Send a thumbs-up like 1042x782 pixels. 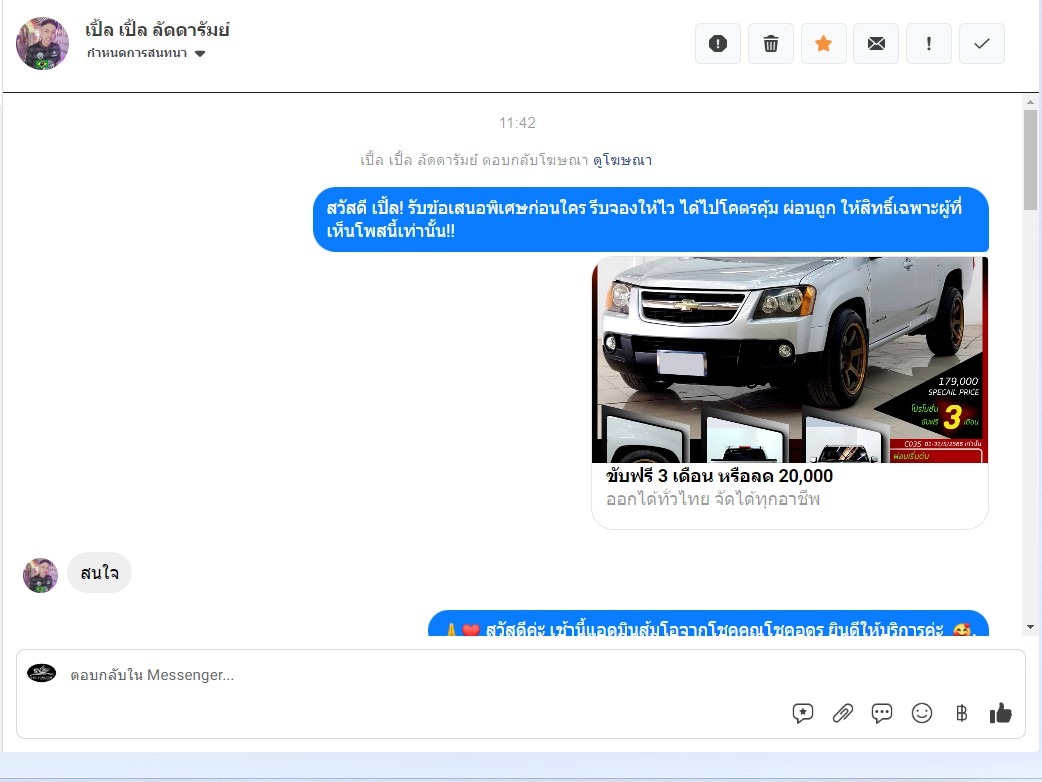click(1001, 714)
